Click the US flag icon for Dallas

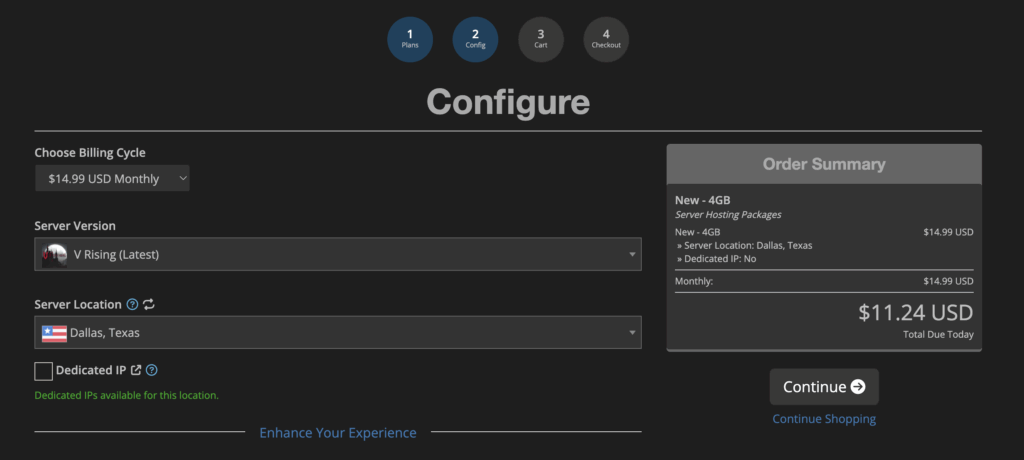54,333
